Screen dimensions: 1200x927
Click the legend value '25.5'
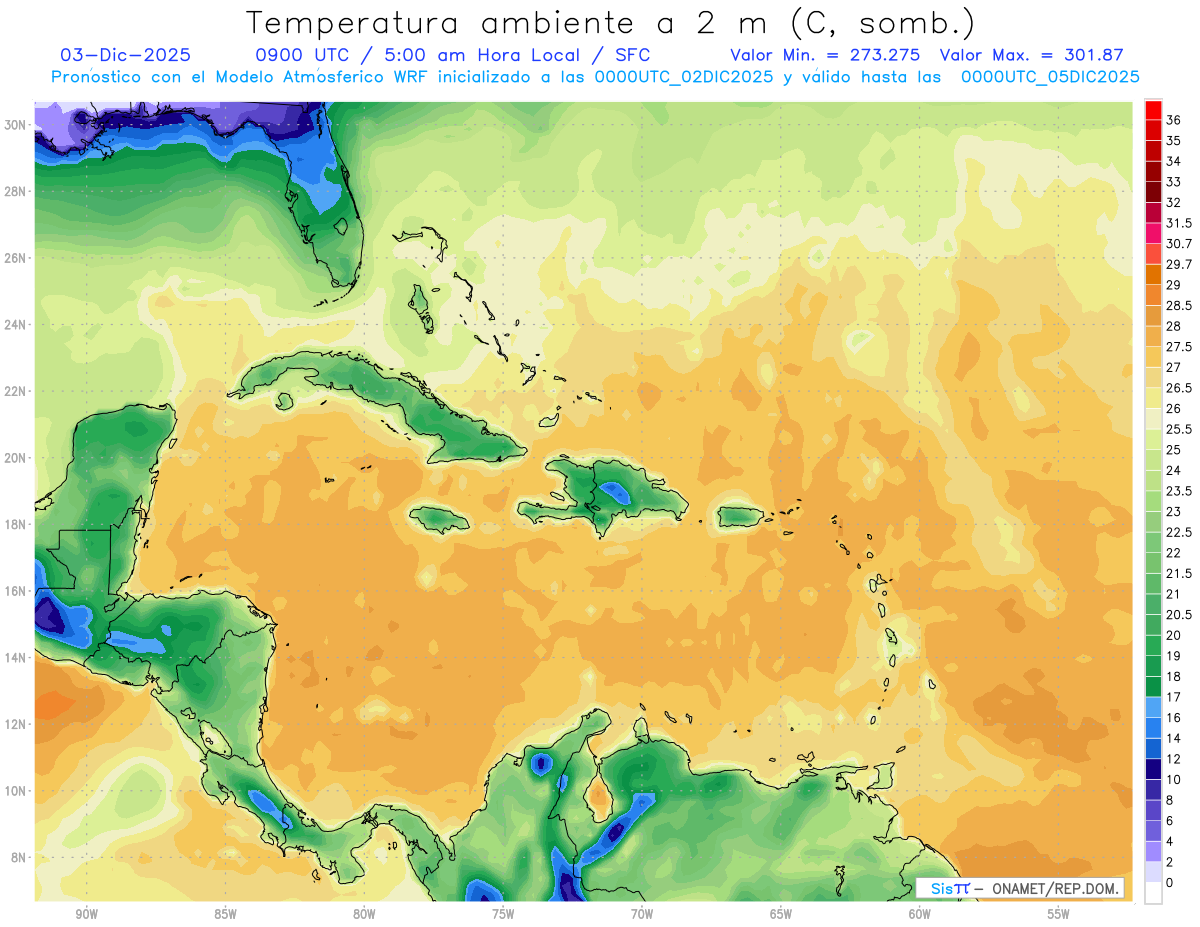pos(1179,429)
